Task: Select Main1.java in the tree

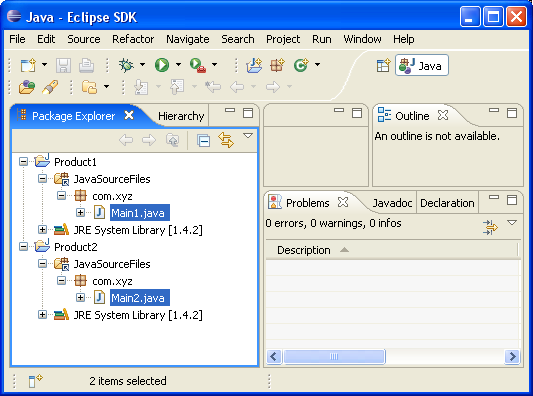Action: click(140, 213)
